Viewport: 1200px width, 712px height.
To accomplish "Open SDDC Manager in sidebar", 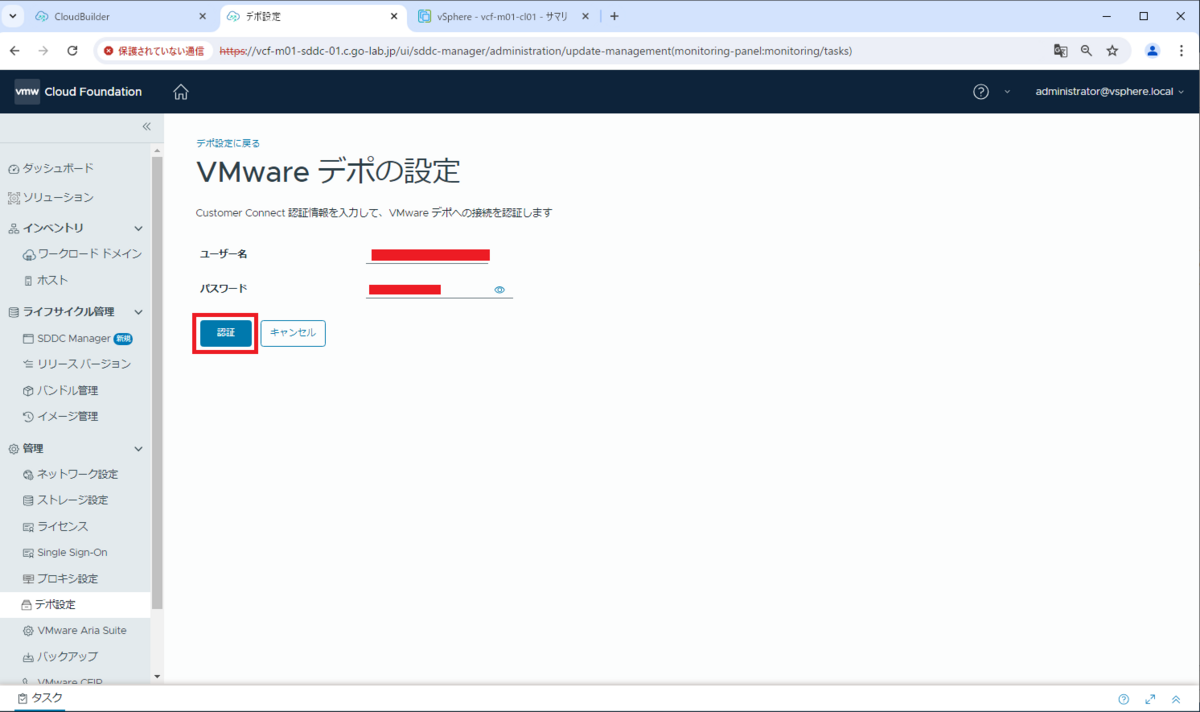I will click(x=75, y=338).
